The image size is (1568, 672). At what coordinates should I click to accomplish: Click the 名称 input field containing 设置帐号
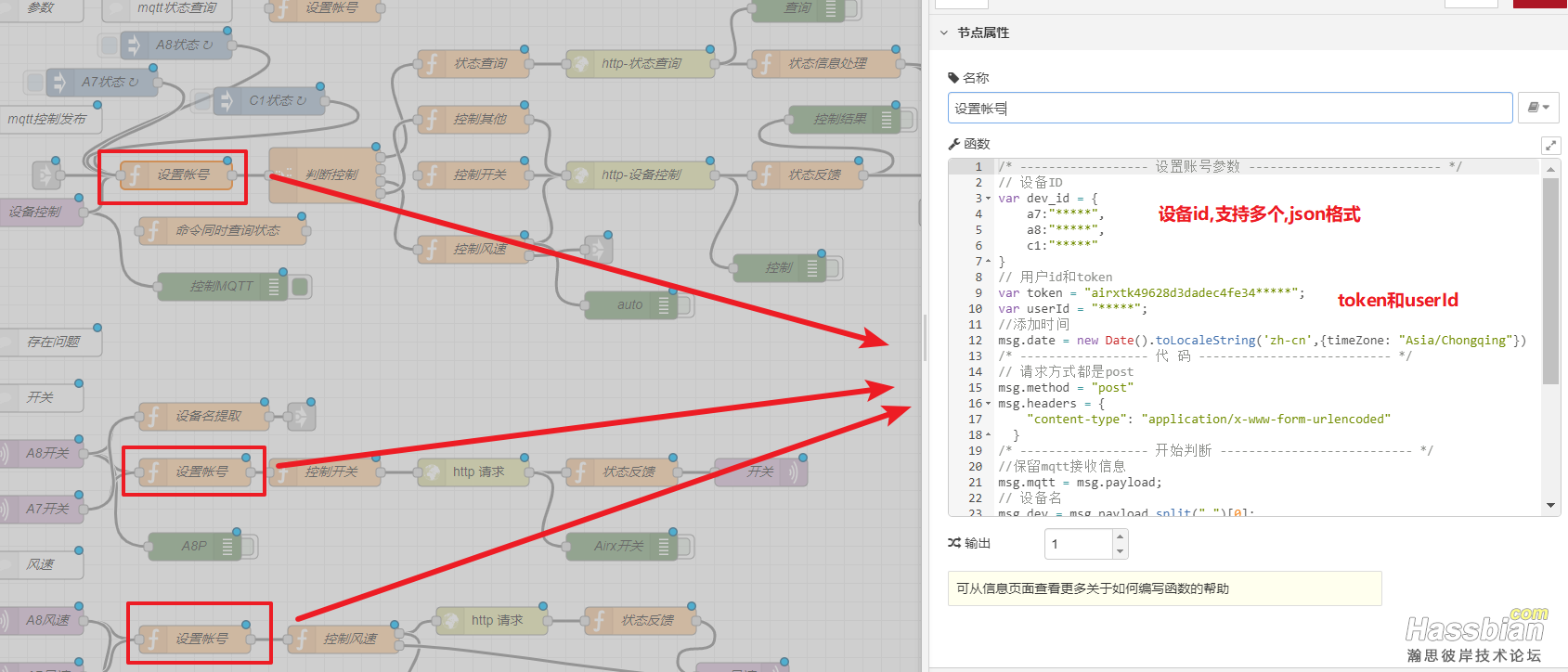(x=1230, y=108)
